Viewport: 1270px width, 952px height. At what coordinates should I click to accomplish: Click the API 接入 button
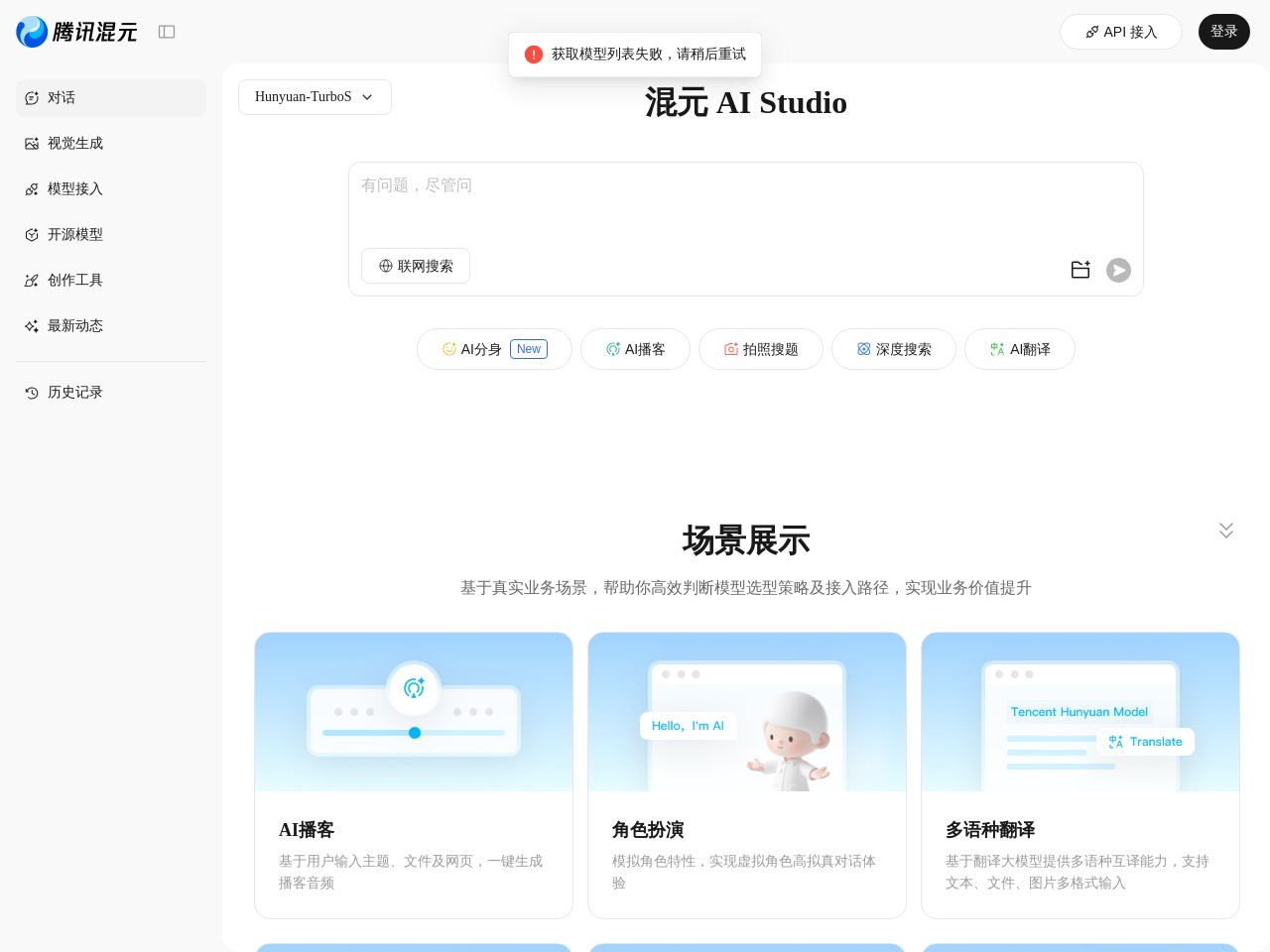[1120, 32]
